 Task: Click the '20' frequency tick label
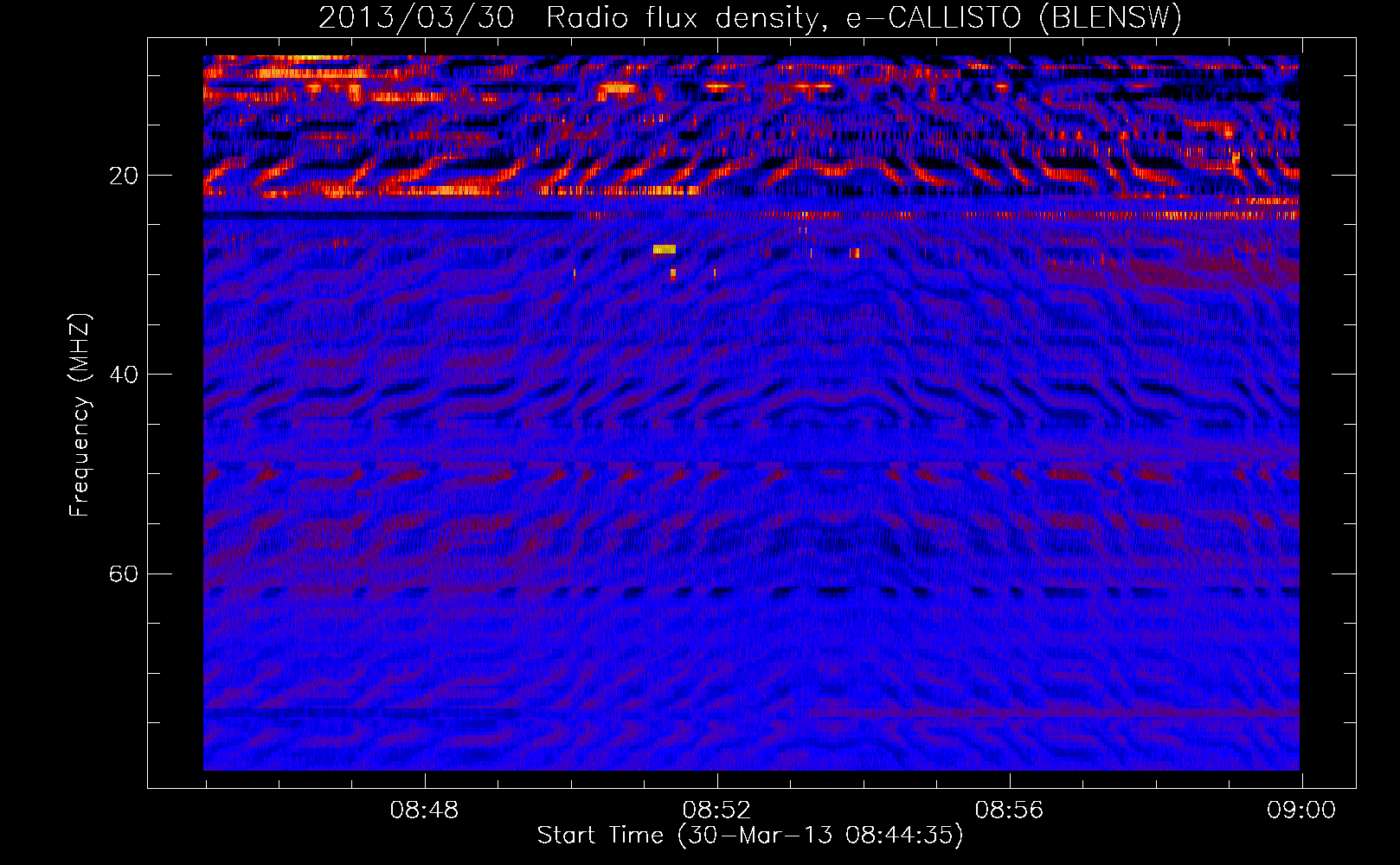124,176
